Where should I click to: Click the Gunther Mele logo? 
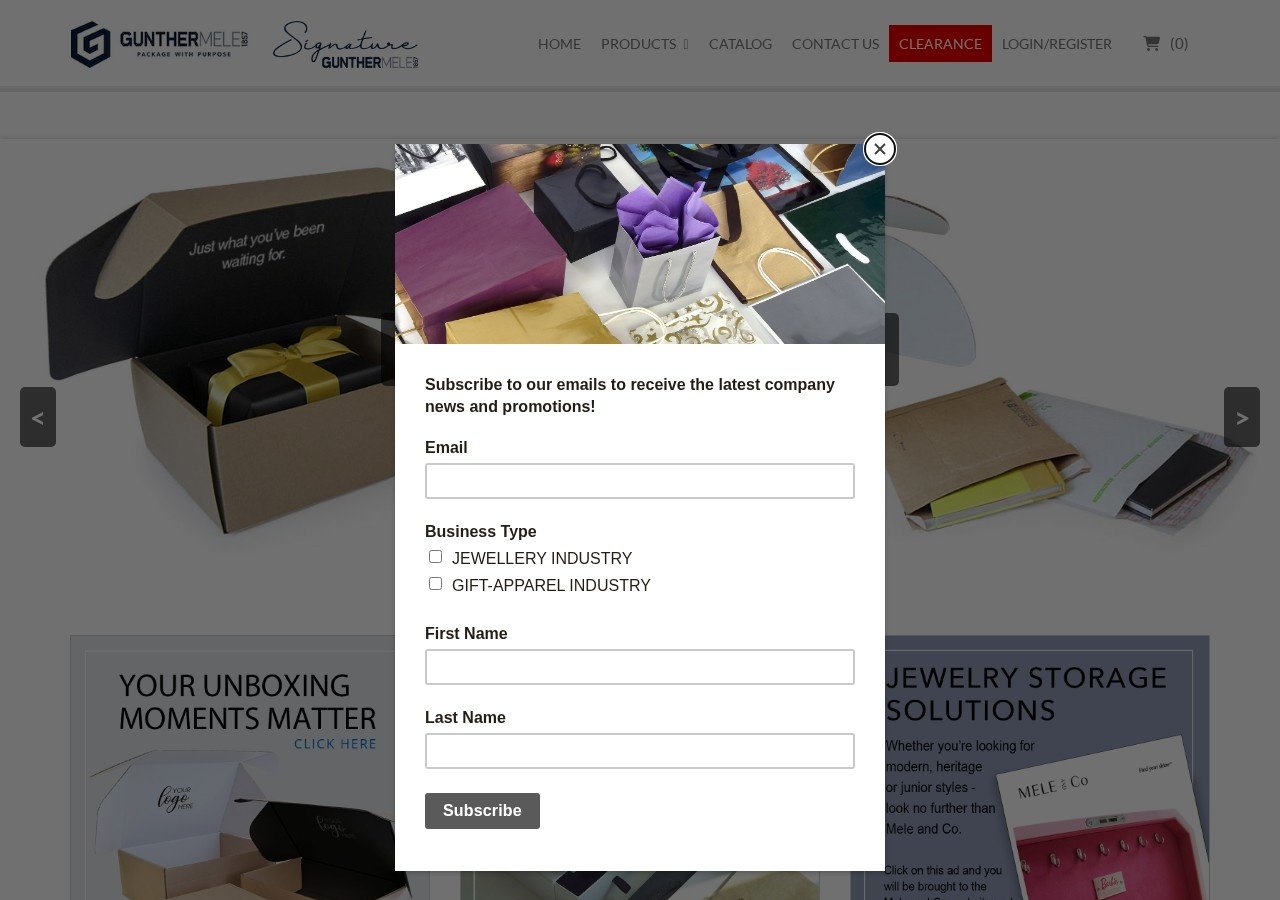pyautogui.click(x=159, y=44)
